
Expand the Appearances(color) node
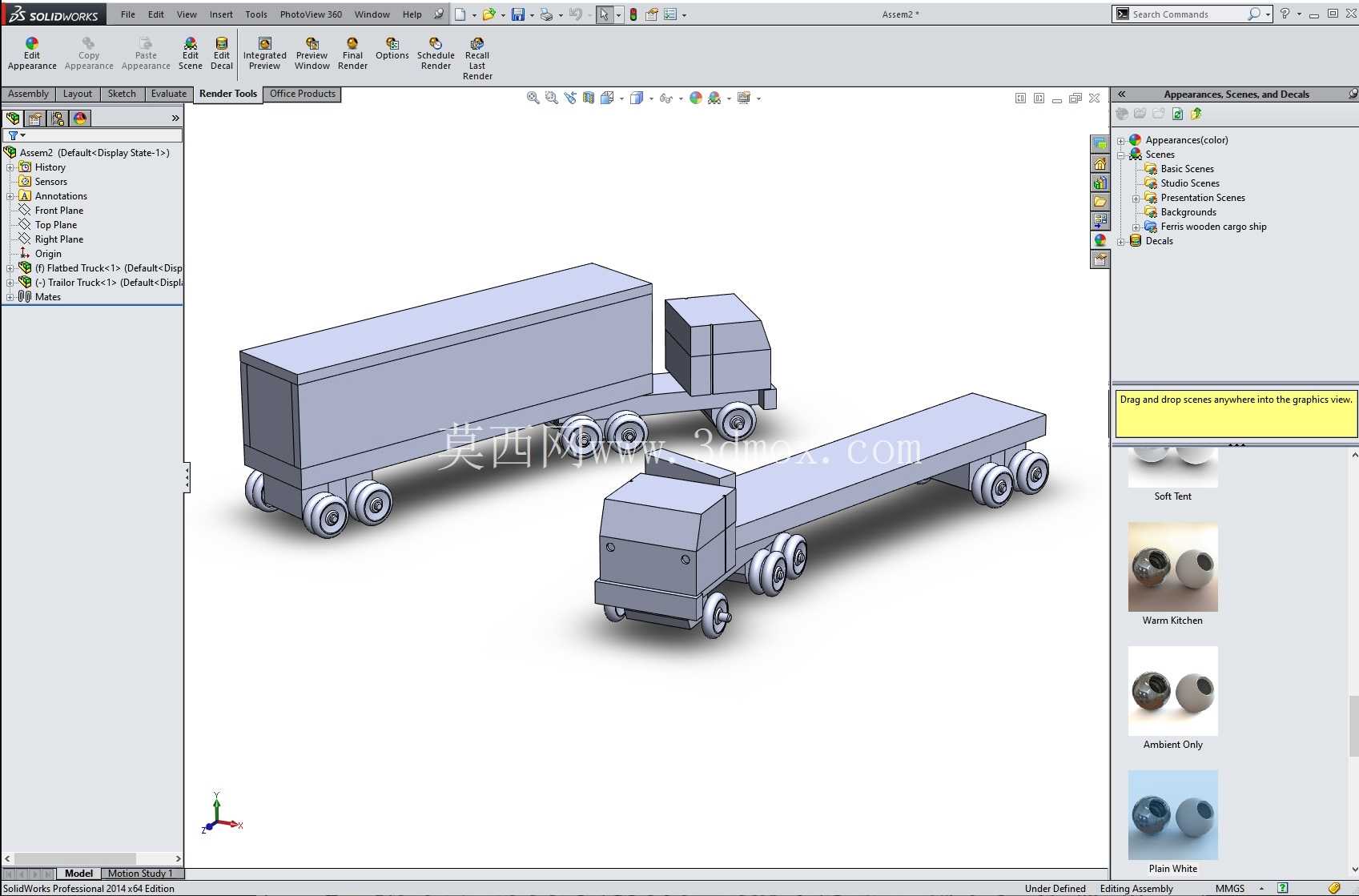(1121, 141)
